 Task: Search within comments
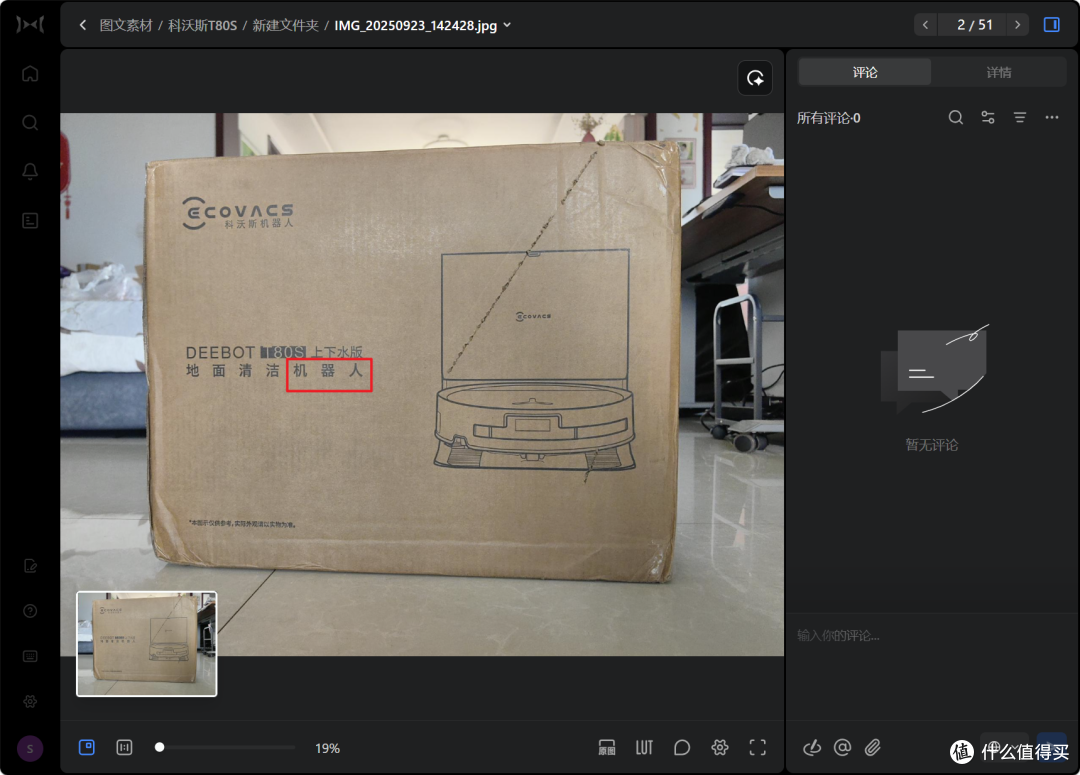point(955,118)
